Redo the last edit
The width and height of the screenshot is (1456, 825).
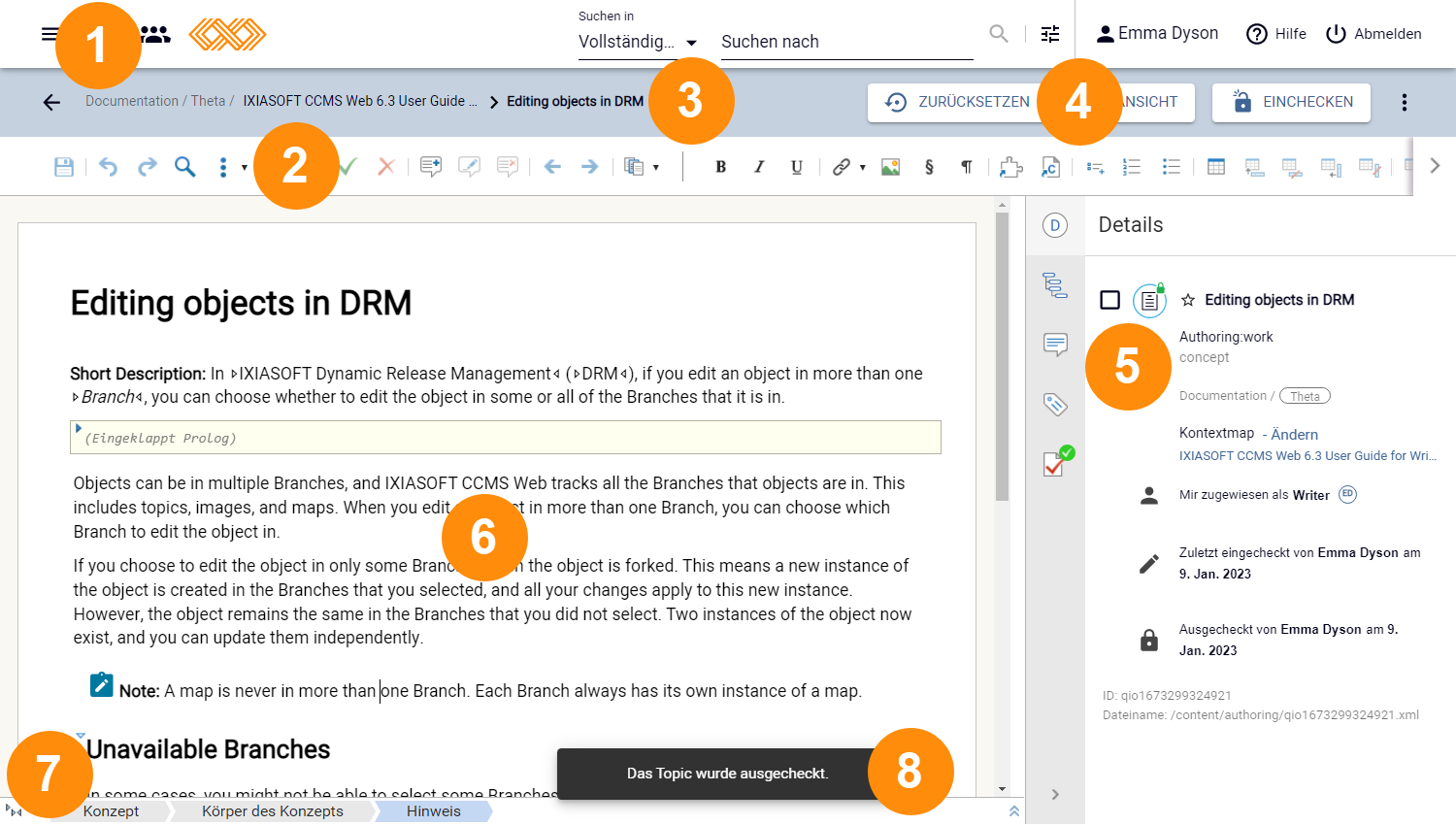click(x=147, y=167)
